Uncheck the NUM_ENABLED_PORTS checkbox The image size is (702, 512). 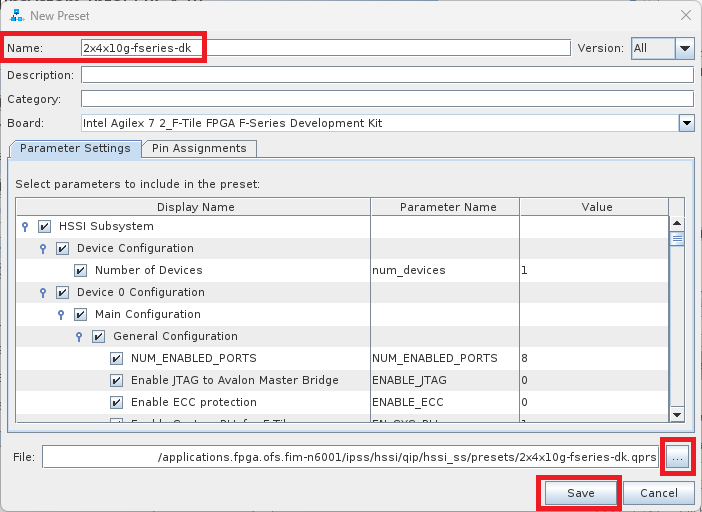[x=116, y=358]
